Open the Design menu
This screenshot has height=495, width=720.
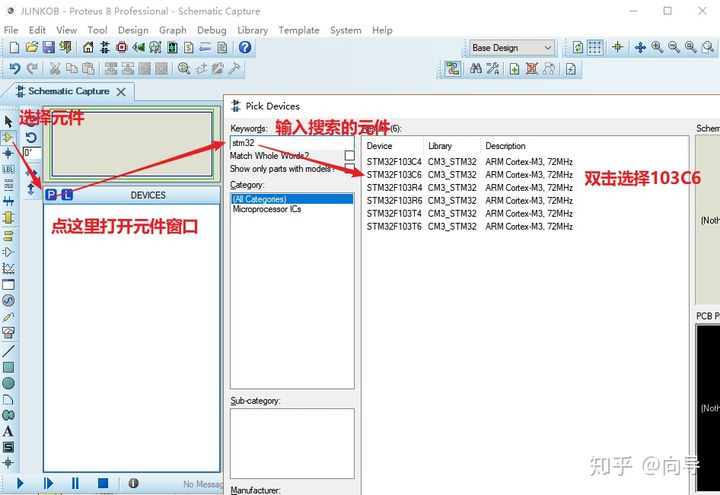[133, 30]
